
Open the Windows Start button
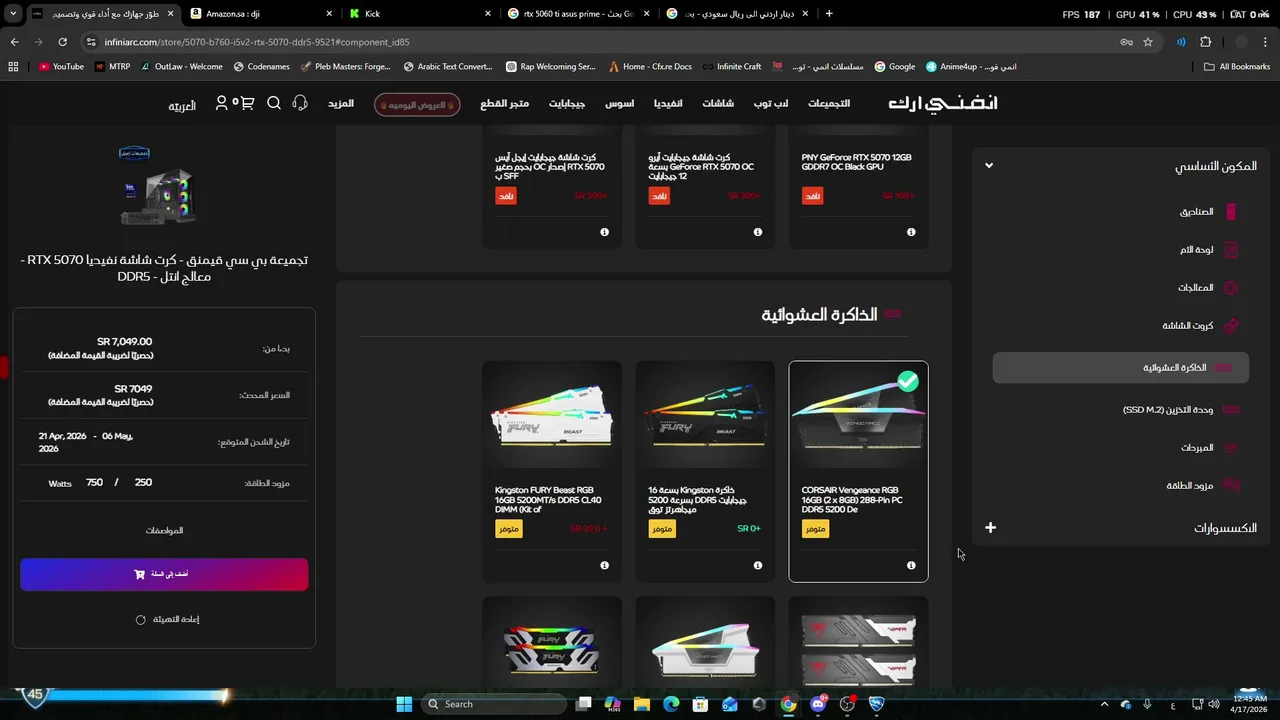pyautogui.click(x=404, y=704)
